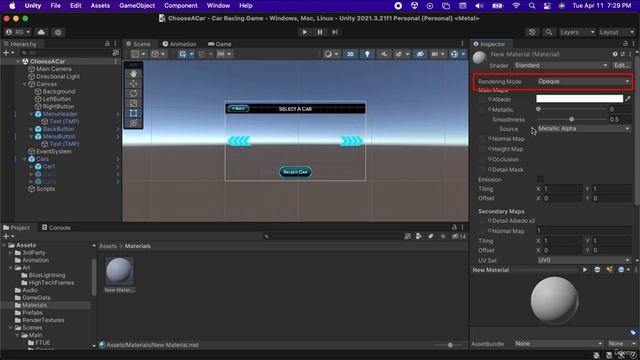Select Scripts object in Hierarchy

(x=45, y=189)
